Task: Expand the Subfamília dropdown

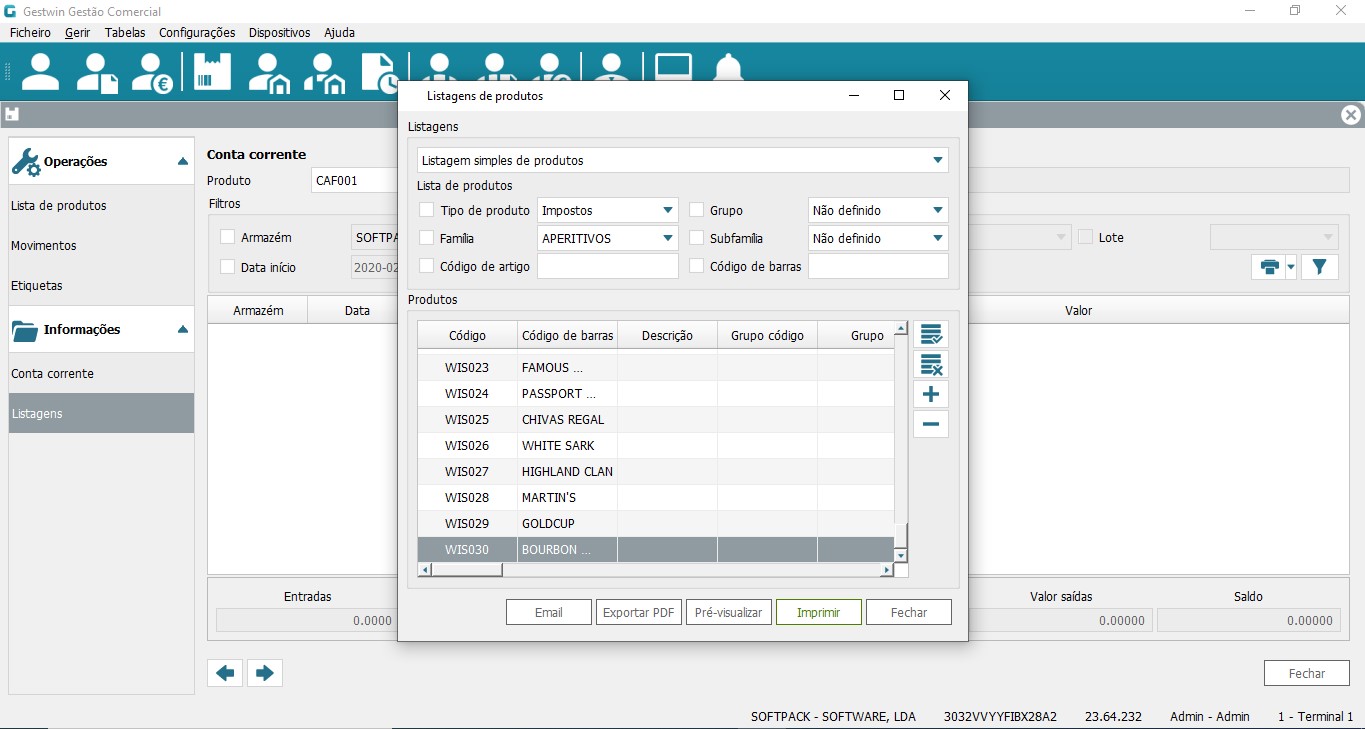Action: click(x=937, y=239)
